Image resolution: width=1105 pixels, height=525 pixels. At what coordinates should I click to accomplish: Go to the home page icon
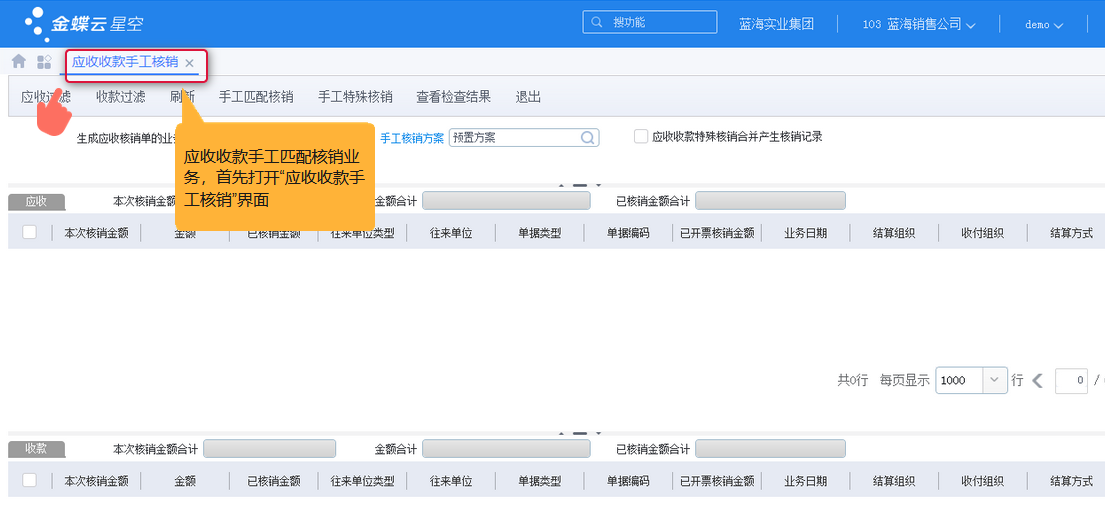coord(19,62)
